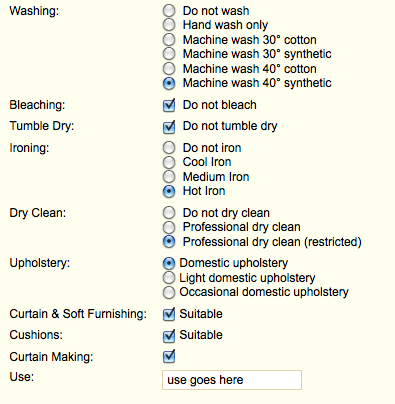Toggle the Do not tumble dry checkbox
The height and width of the screenshot is (404, 395).
pyautogui.click(x=169, y=127)
